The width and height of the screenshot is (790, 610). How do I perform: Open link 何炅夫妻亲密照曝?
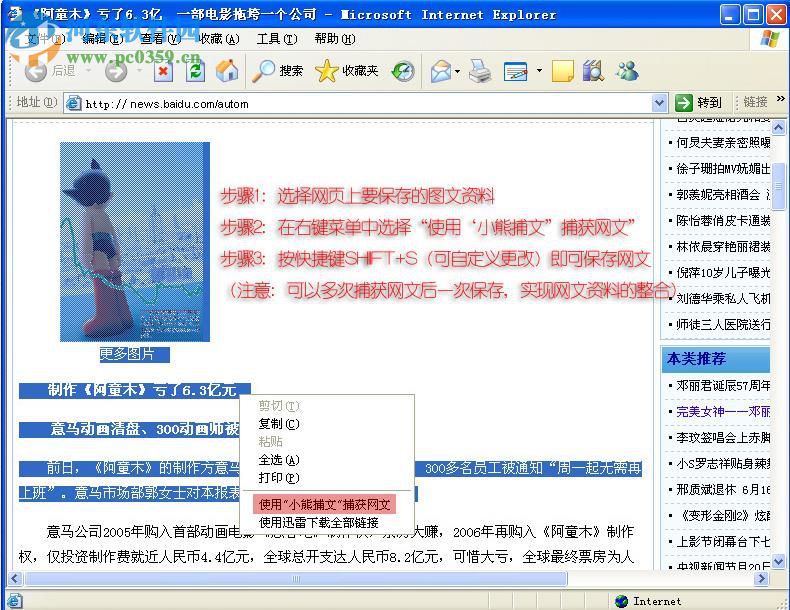[723, 143]
